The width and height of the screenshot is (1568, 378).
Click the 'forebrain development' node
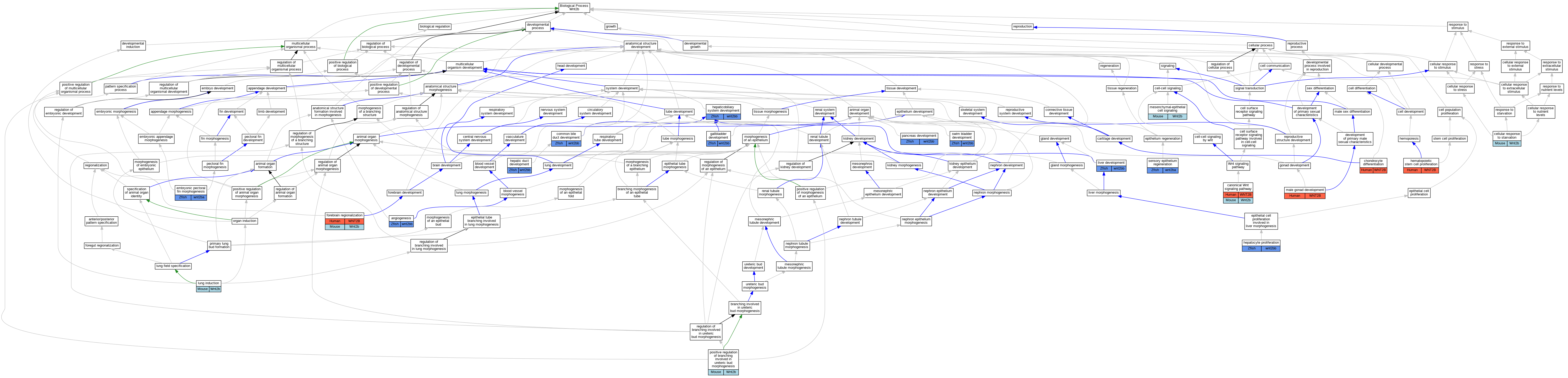point(405,193)
